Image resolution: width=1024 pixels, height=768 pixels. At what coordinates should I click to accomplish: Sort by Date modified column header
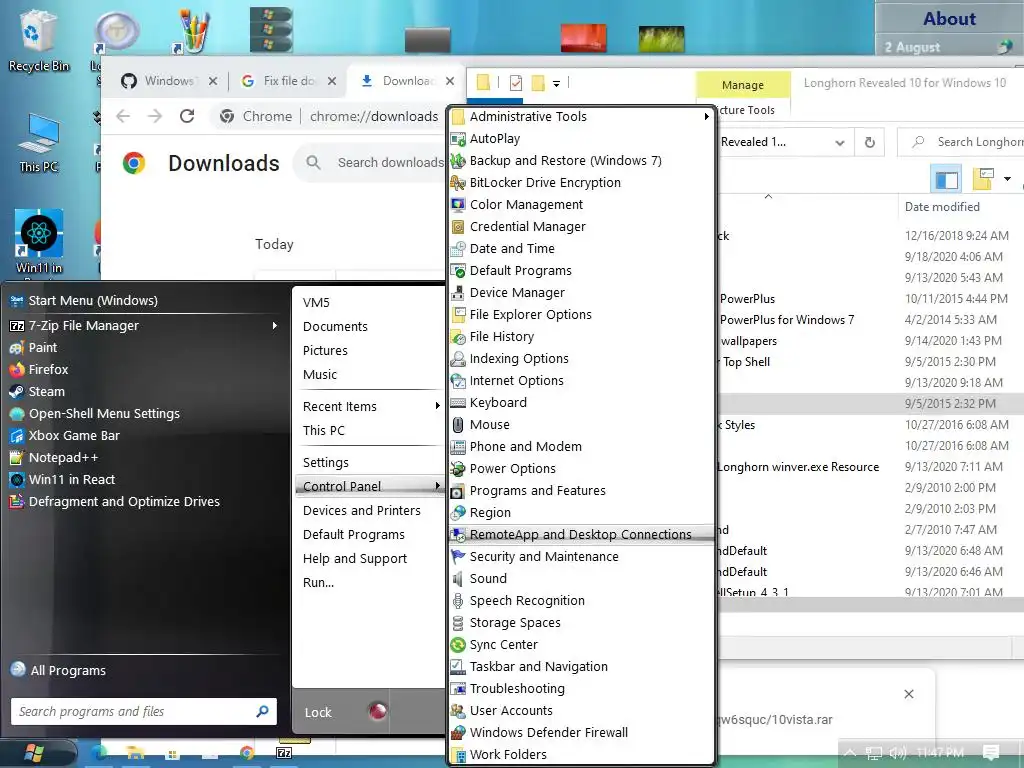click(x=942, y=207)
